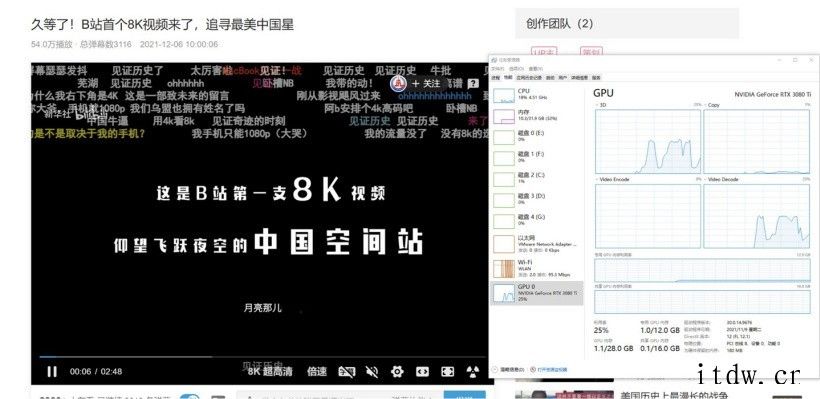820x399 pixels.
Task: Switch to the 进程 tab in Task Manager
Action: click(496, 77)
